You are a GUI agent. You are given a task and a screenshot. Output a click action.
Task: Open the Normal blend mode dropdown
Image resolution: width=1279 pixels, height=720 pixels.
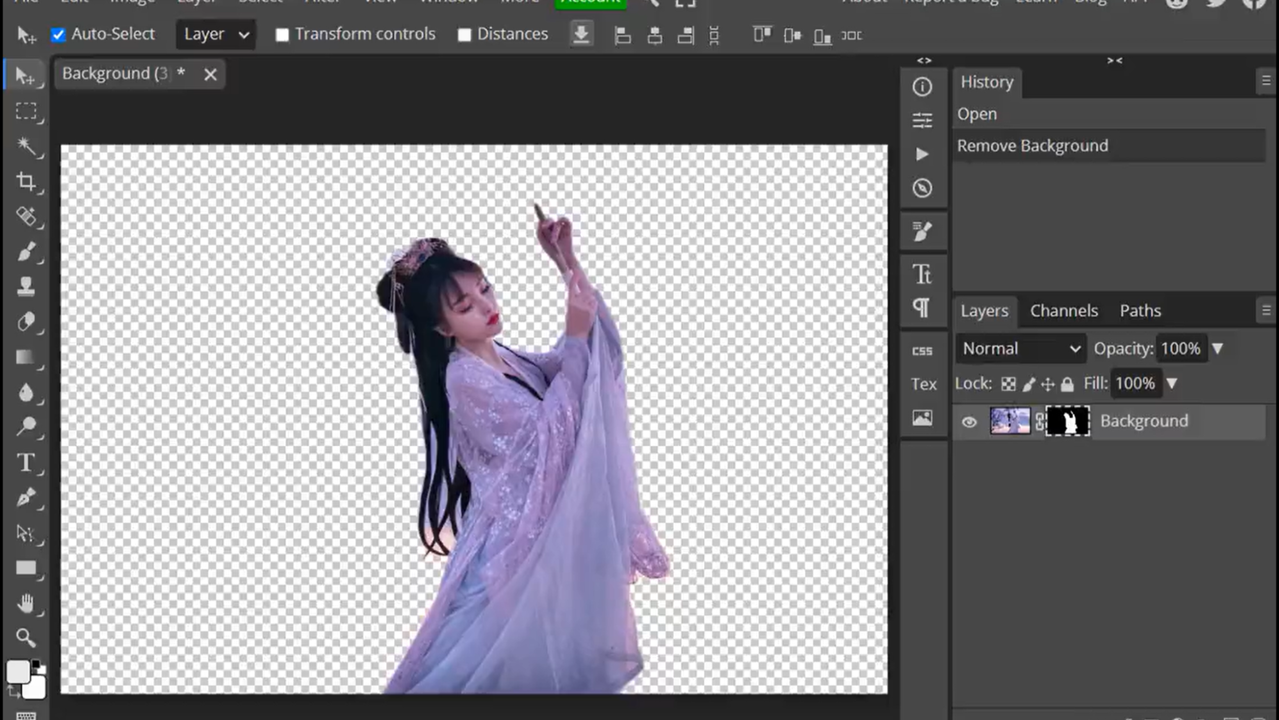pos(1020,349)
